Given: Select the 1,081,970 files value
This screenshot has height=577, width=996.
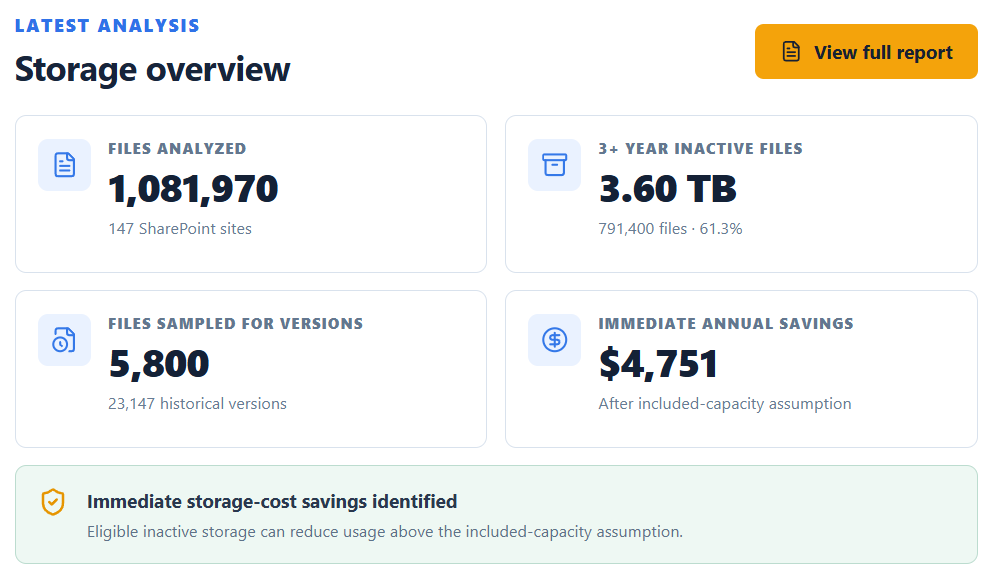Looking at the screenshot, I should pos(193,189).
